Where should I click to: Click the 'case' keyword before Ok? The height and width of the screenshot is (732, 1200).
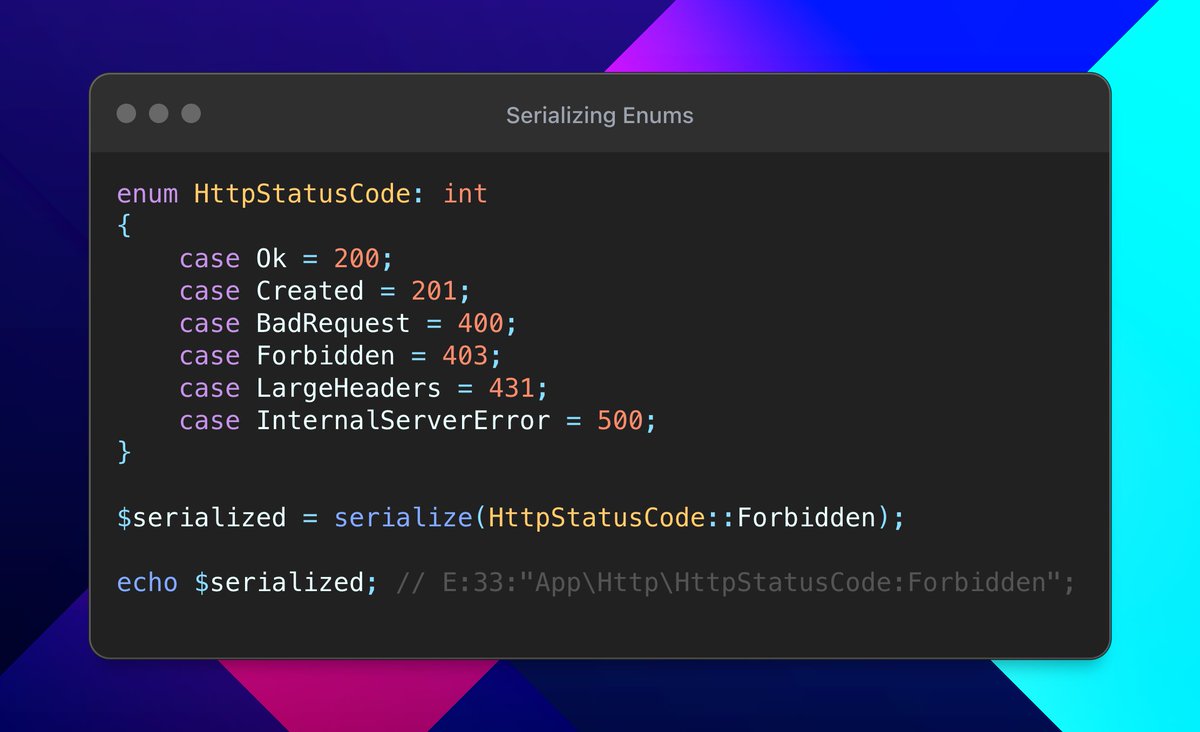point(210,259)
